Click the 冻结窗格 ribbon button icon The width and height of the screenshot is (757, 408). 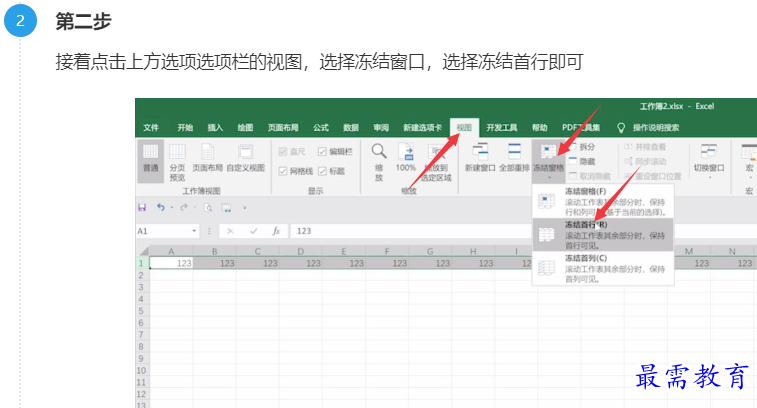(x=548, y=152)
